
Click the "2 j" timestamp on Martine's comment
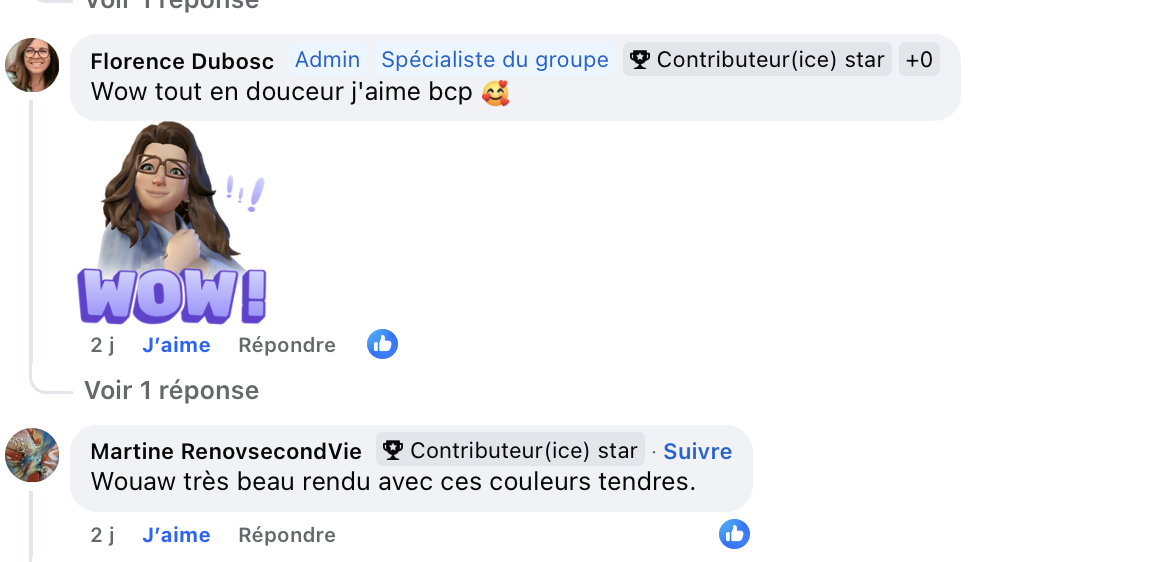pos(102,535)
